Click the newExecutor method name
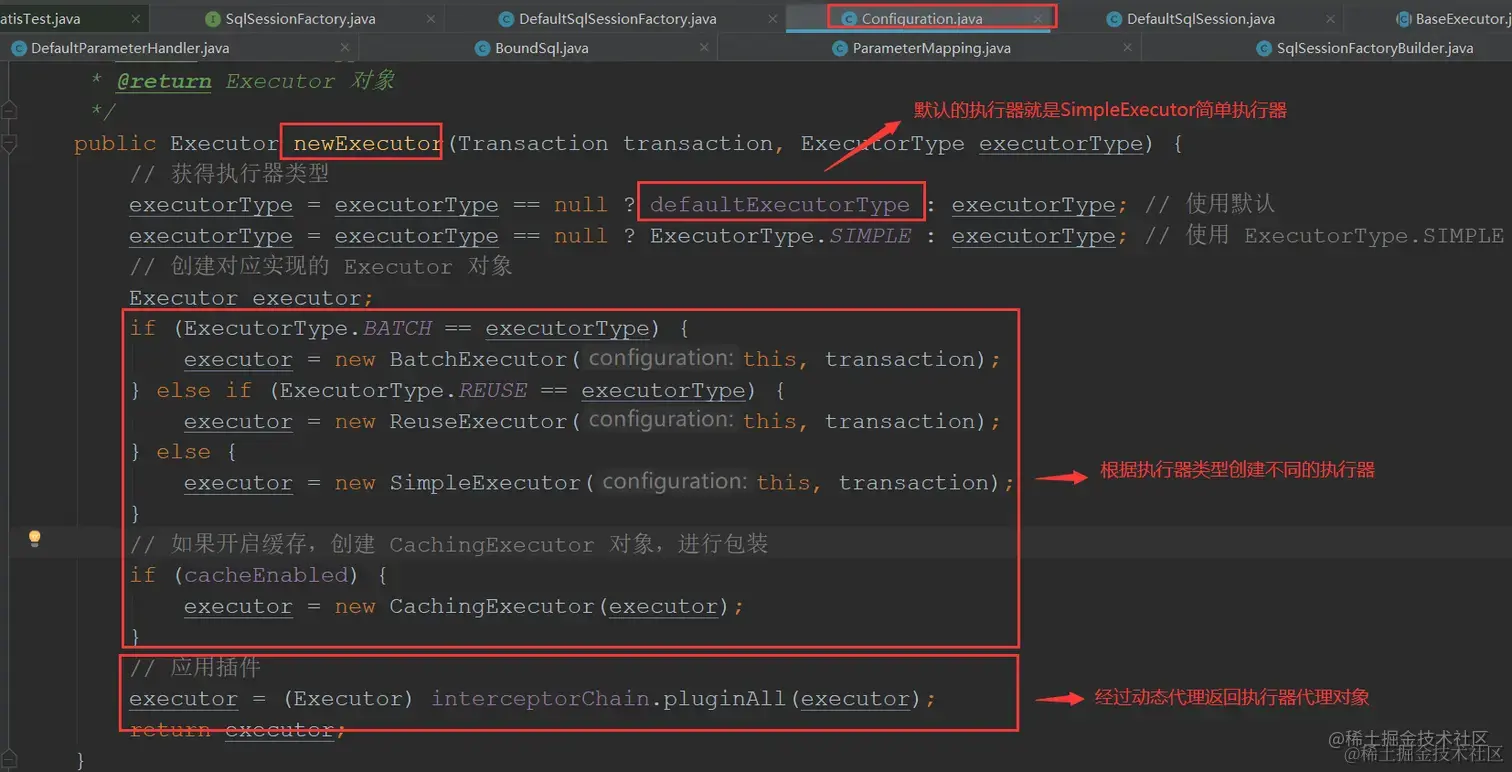1512x772 pixels. [x=367, y=143]
